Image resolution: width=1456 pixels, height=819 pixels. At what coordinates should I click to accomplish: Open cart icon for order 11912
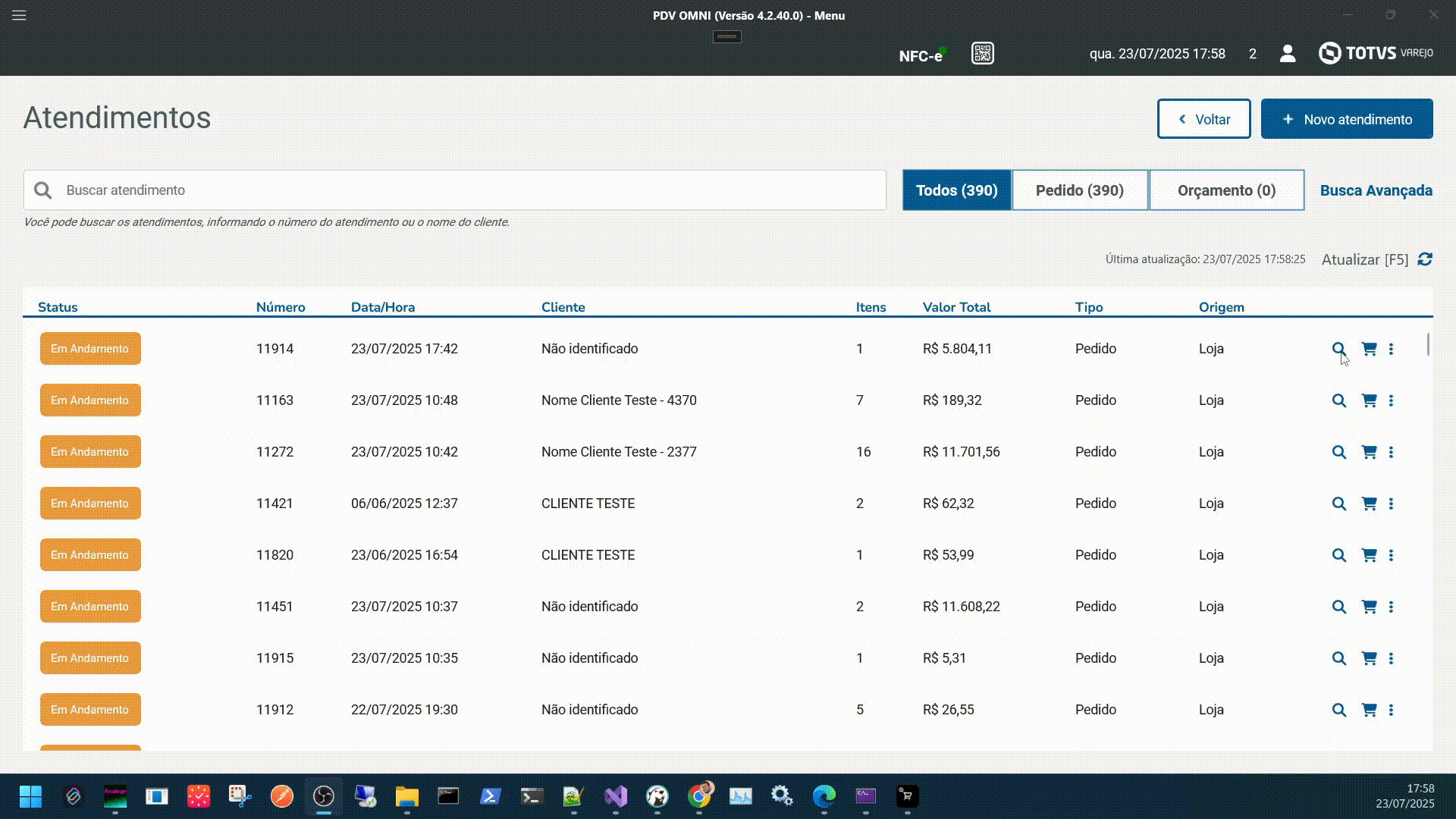1369,710
